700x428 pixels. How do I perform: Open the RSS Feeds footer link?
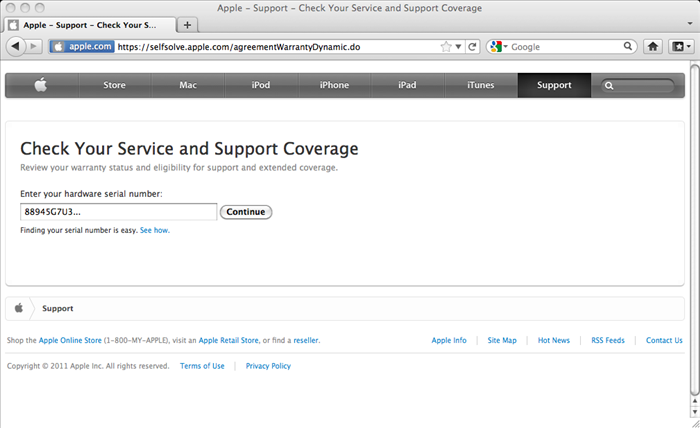608,340
